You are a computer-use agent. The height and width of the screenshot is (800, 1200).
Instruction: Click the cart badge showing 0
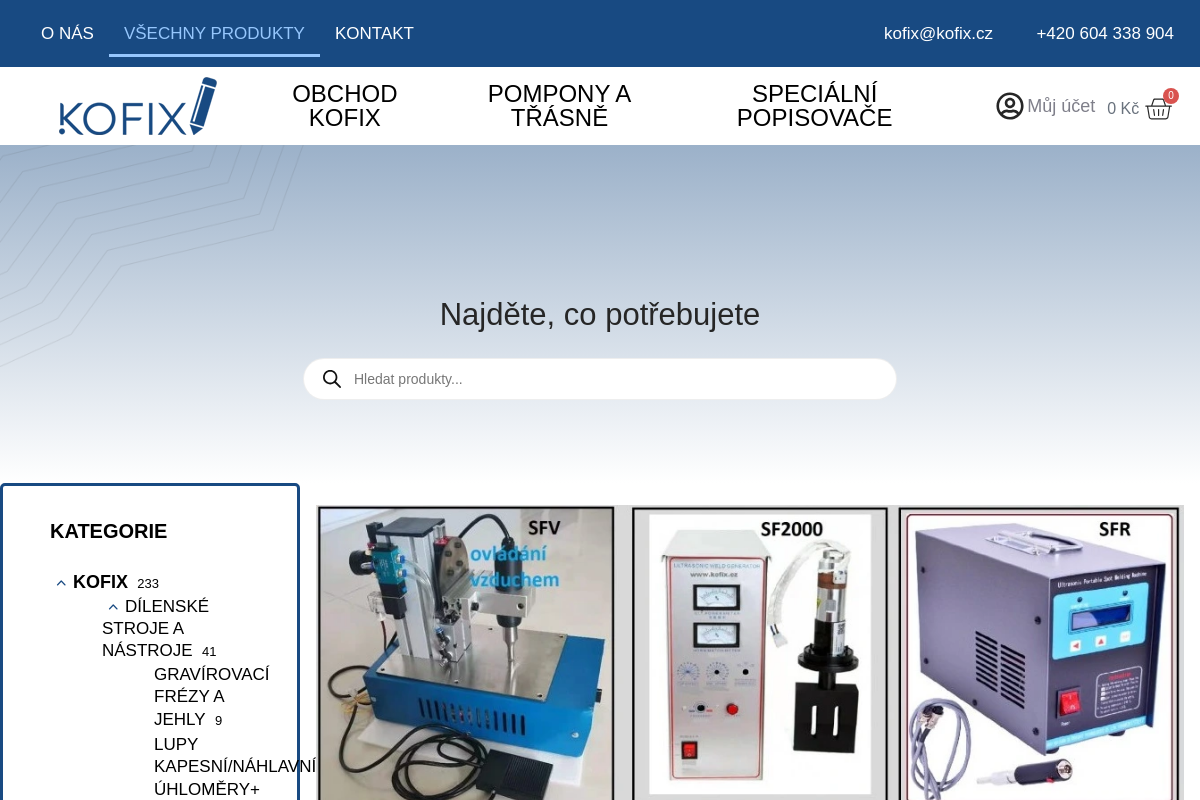[1171, 96]
